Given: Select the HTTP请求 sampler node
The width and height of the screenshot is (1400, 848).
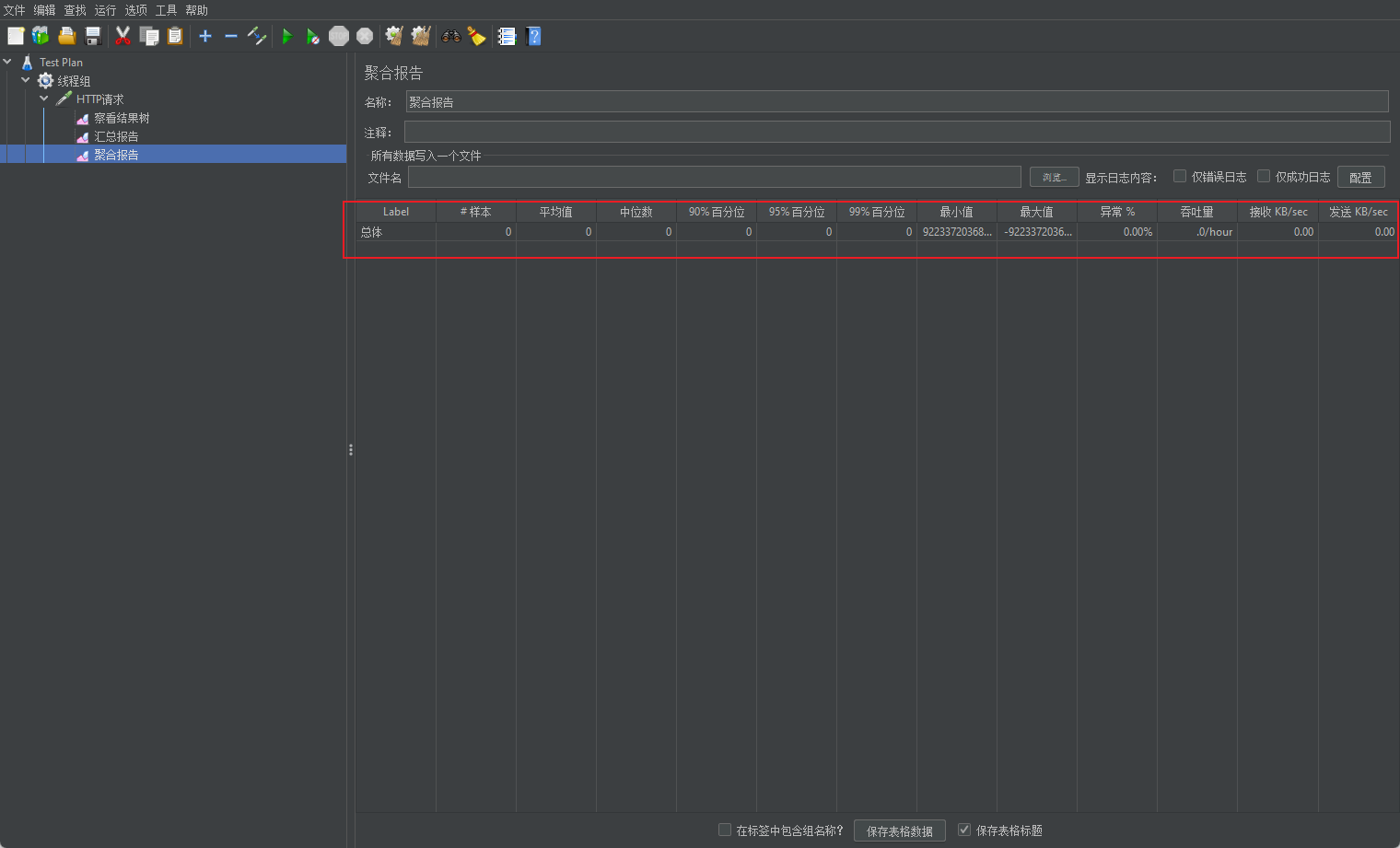Looking at the screenshot, I should (99, 99).
